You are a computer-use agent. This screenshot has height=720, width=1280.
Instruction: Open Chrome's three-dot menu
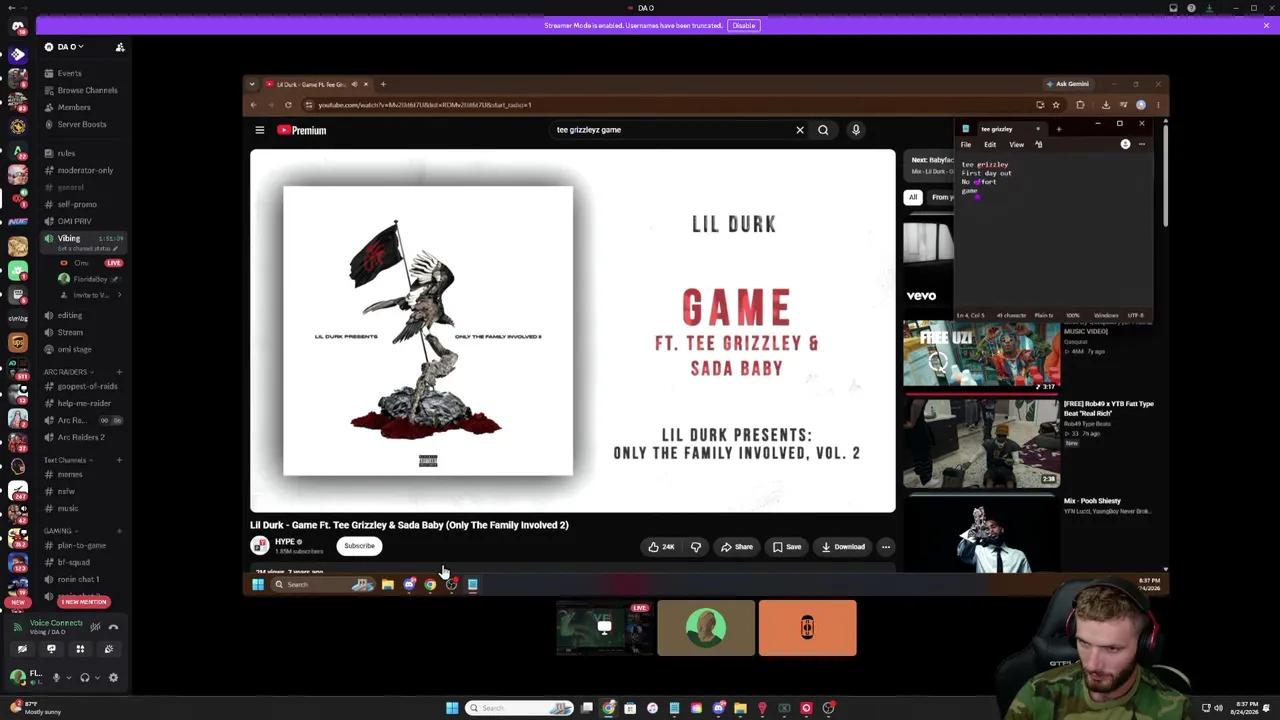click(1158, 105)
